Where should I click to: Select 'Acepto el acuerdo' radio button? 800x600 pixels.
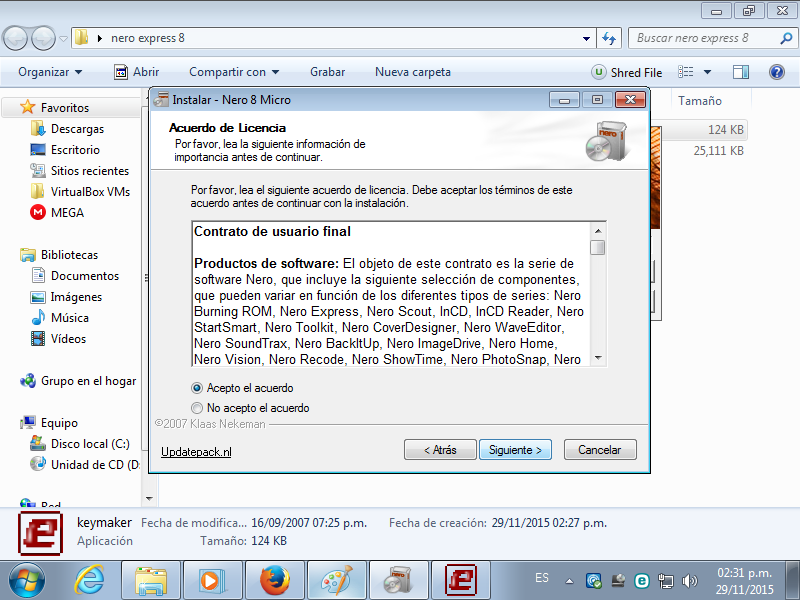(x=196, y=388)
